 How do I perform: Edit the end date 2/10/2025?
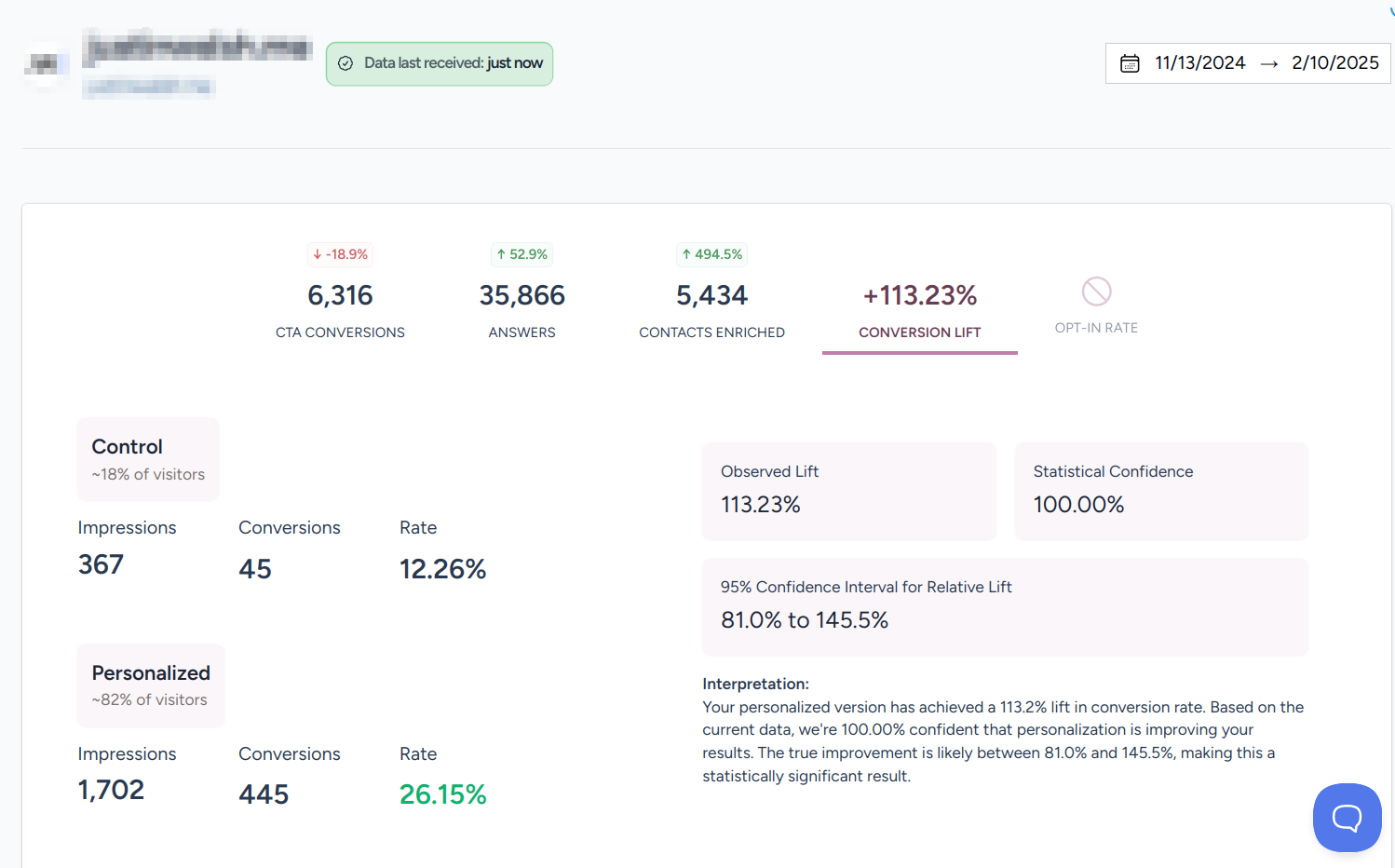(1334, 63)
